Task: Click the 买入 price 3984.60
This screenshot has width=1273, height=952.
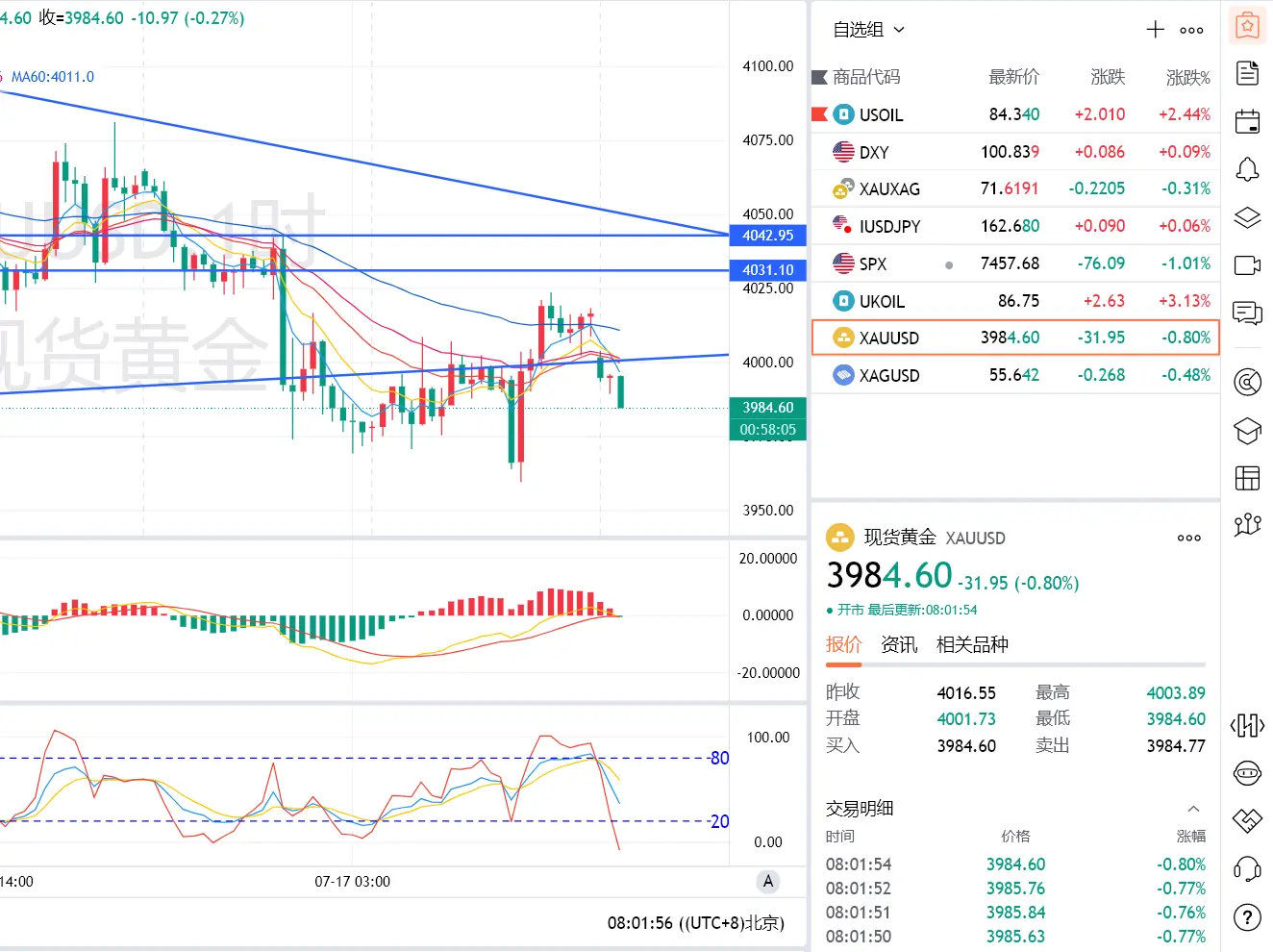Action: click(966, 746)
